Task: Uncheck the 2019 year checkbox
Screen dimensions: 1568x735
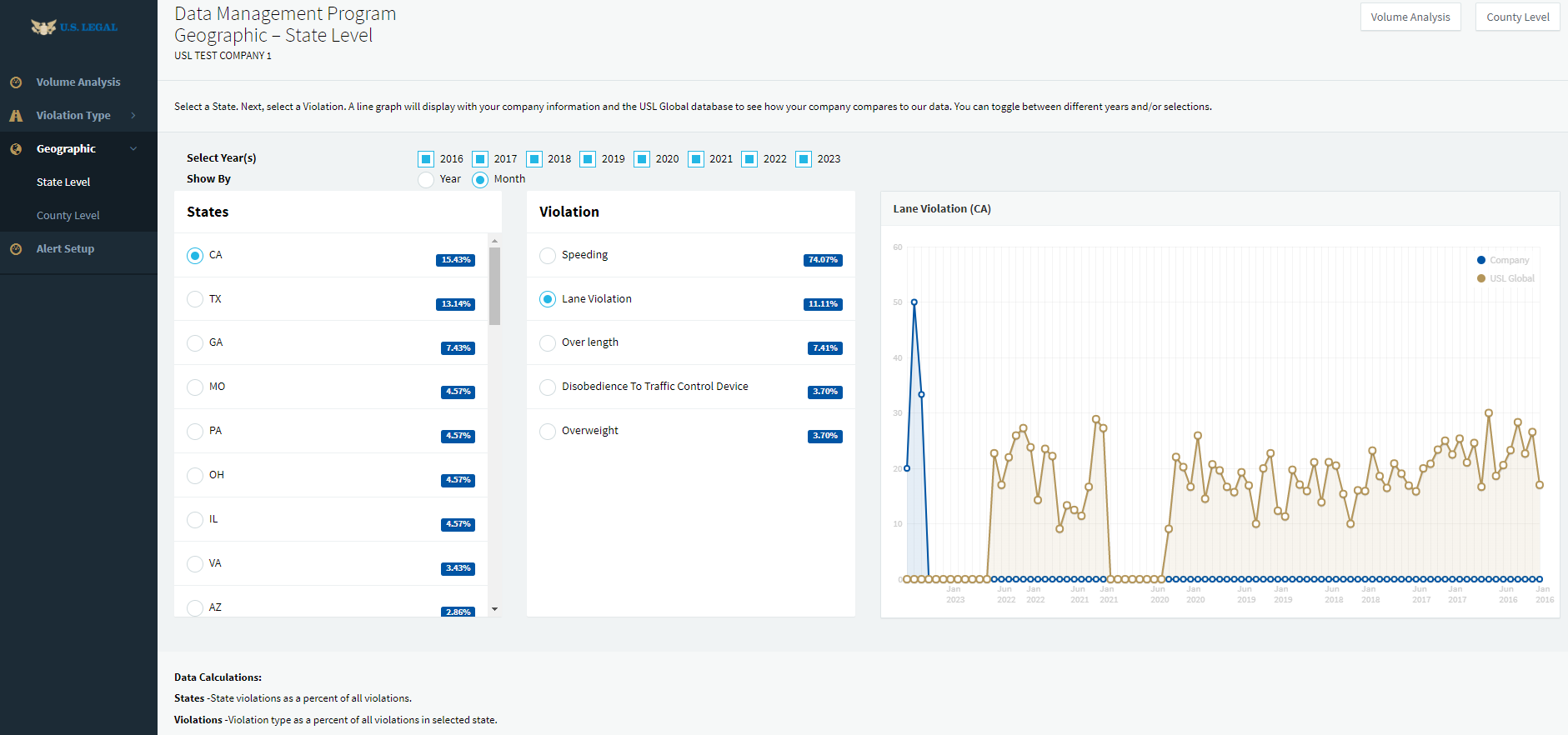Action: [588, 159]
